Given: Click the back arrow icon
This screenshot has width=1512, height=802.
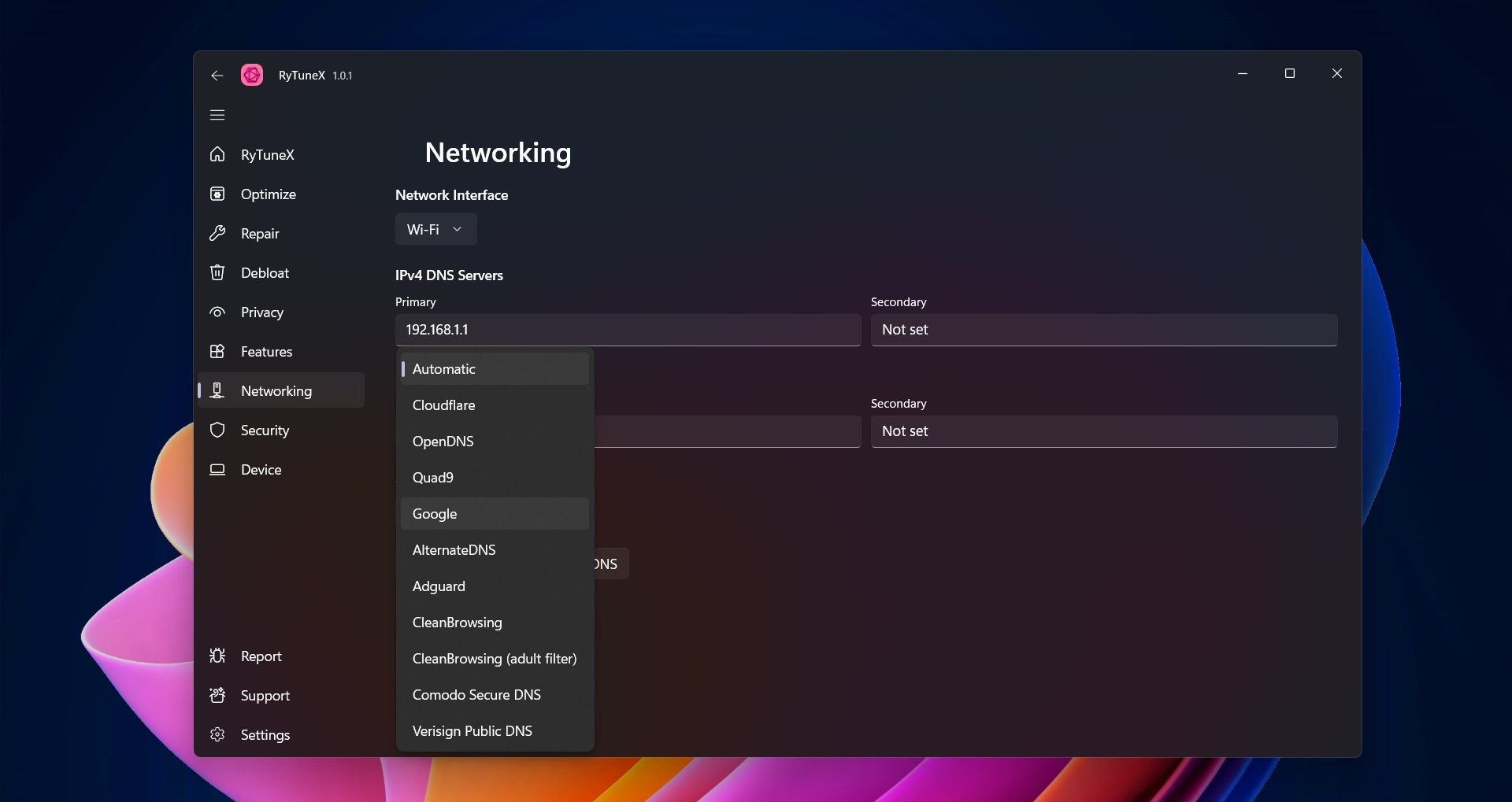Looking at the screenshot, I should [x=217, y=76].
